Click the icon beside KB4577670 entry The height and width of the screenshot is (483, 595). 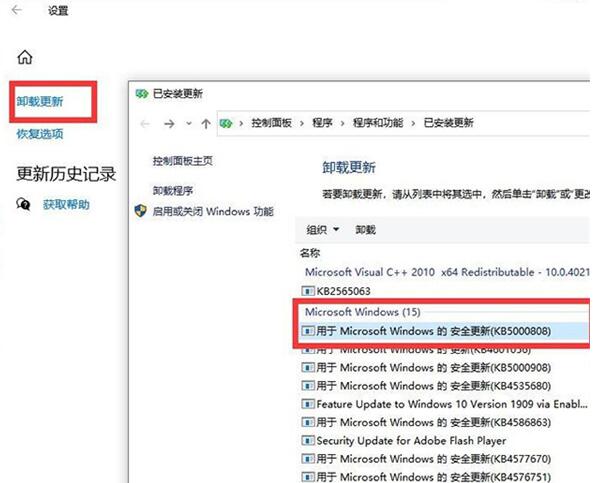point(308,458)
